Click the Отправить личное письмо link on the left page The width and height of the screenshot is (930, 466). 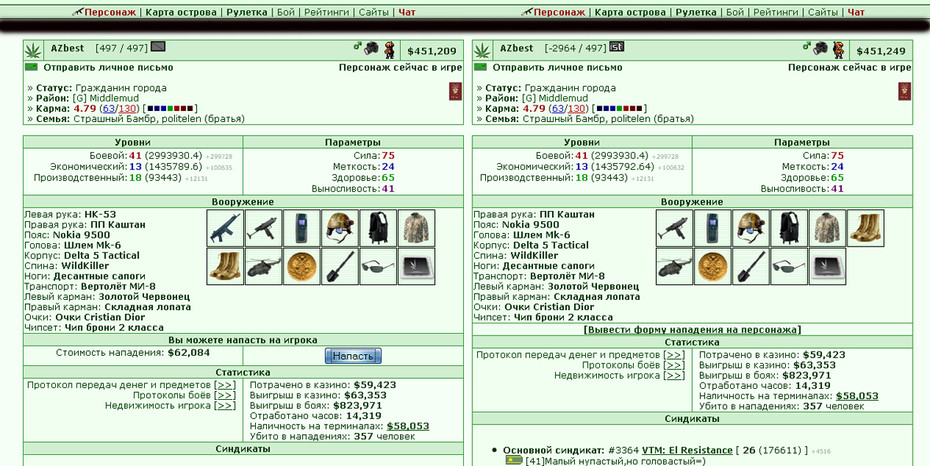click(x=109, y=68)
